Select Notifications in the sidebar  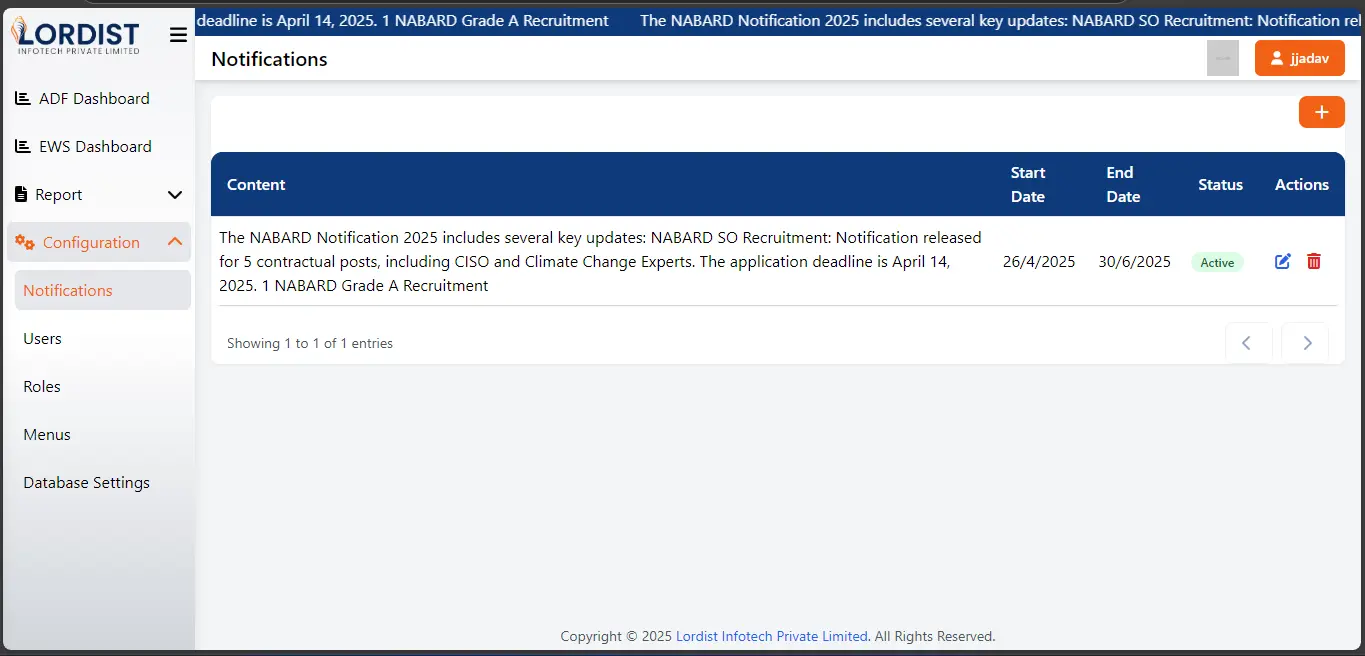coord(68,291)
